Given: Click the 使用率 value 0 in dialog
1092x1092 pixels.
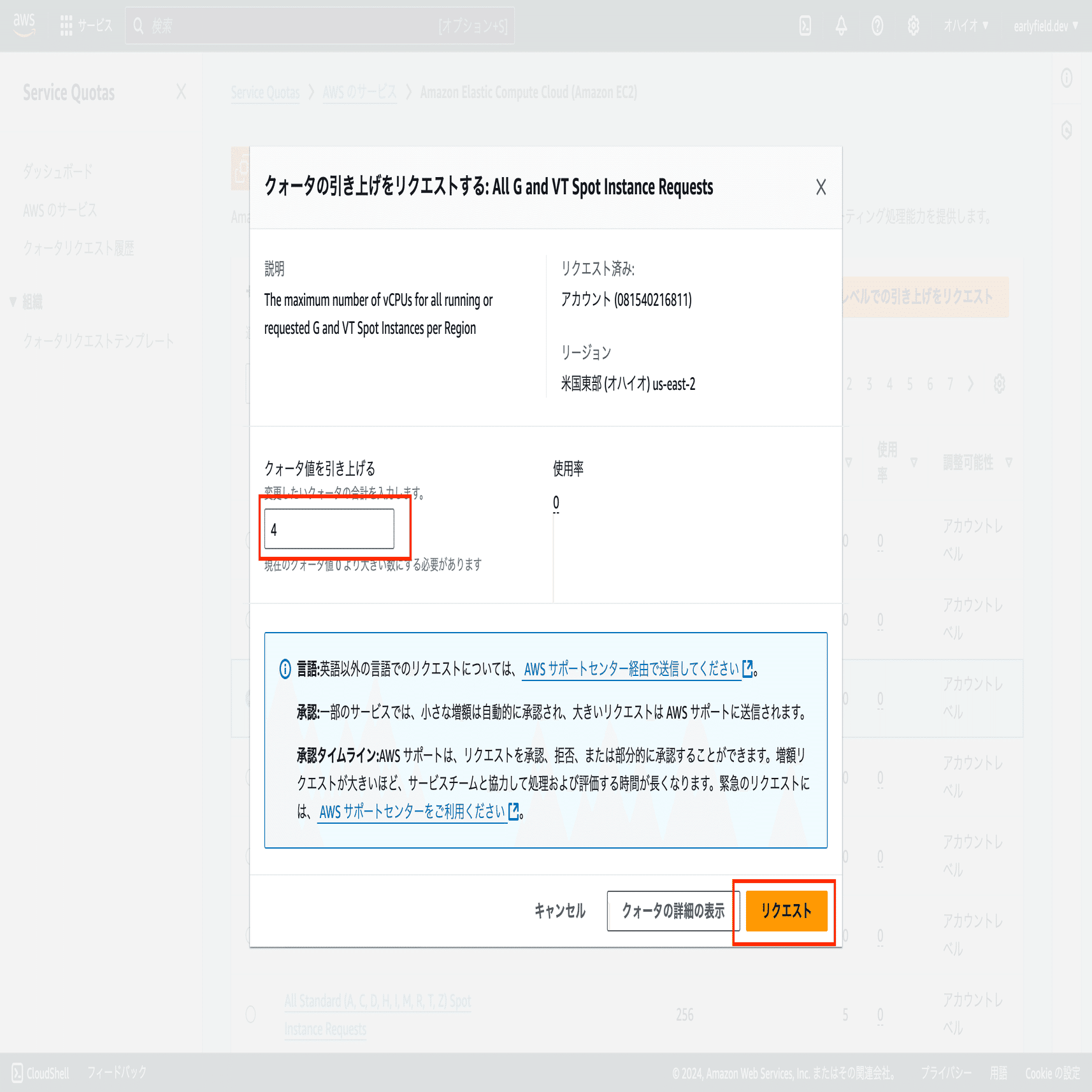Looking at the screenshot, I should tap(556, 503).
